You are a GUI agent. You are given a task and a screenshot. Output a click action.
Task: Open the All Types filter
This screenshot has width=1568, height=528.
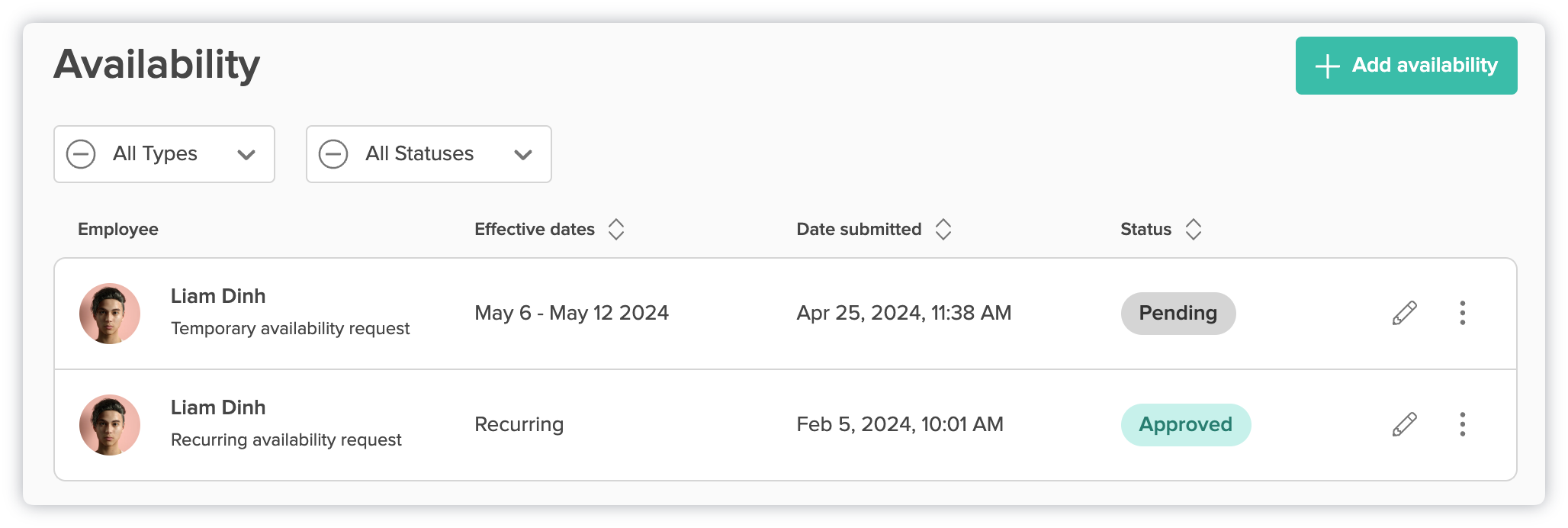point(164,154)
